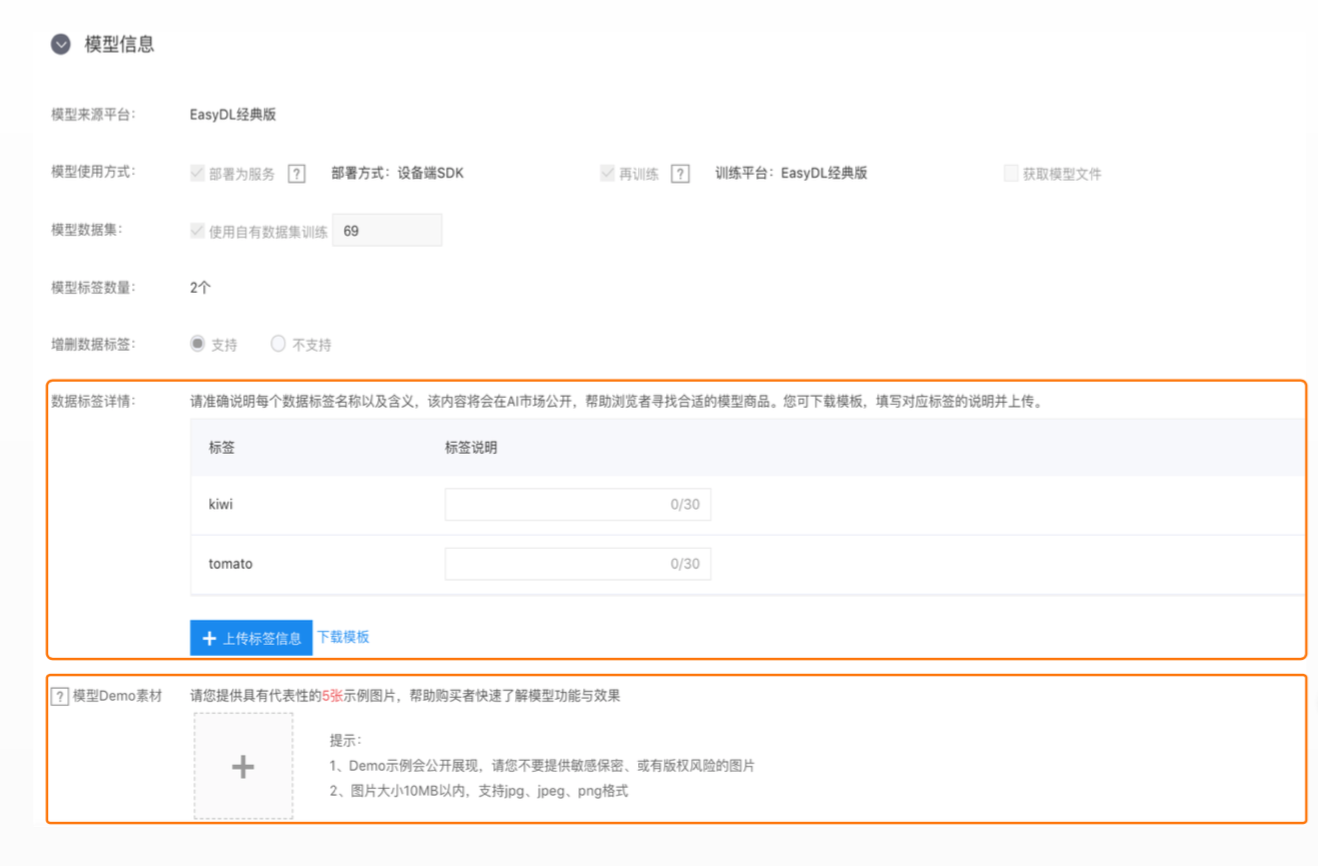Click the 标签 column header
This screenshot has height=866, width=1318.
click(222, 448)
